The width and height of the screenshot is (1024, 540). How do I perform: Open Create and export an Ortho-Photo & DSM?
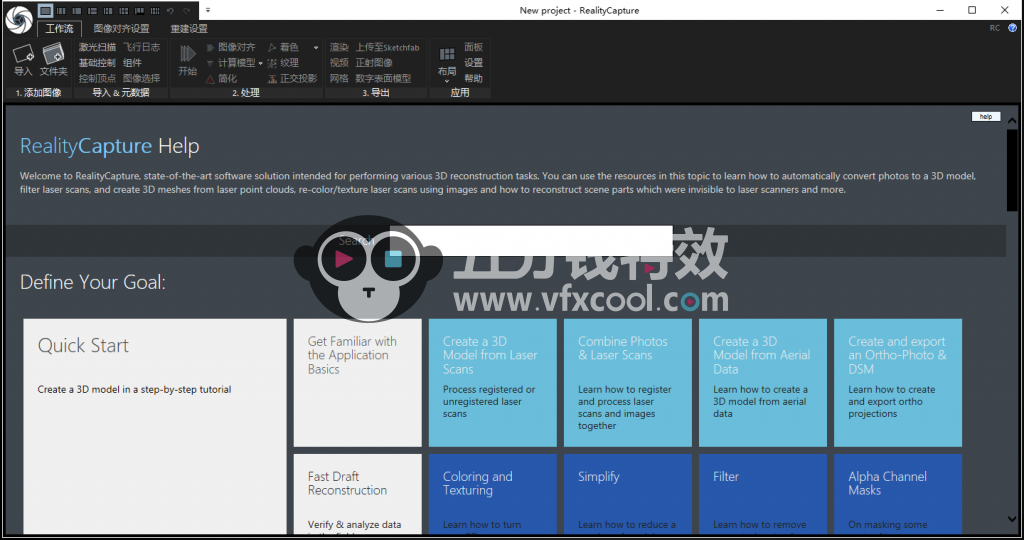click(898, 383)
